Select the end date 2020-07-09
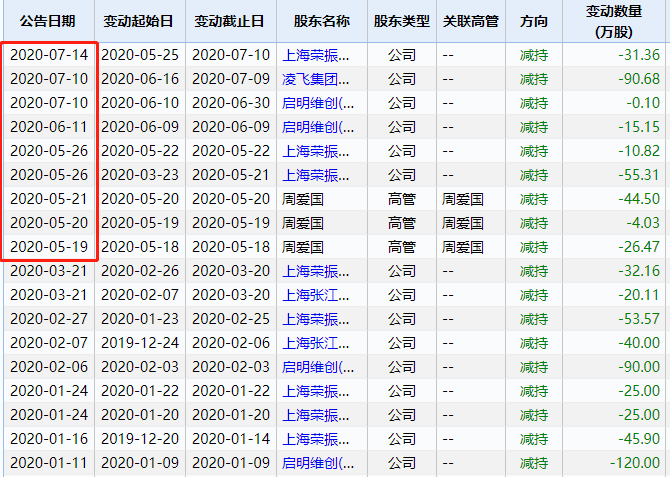The height and width of the screenshot is (477, 670). tap(231, 79)
